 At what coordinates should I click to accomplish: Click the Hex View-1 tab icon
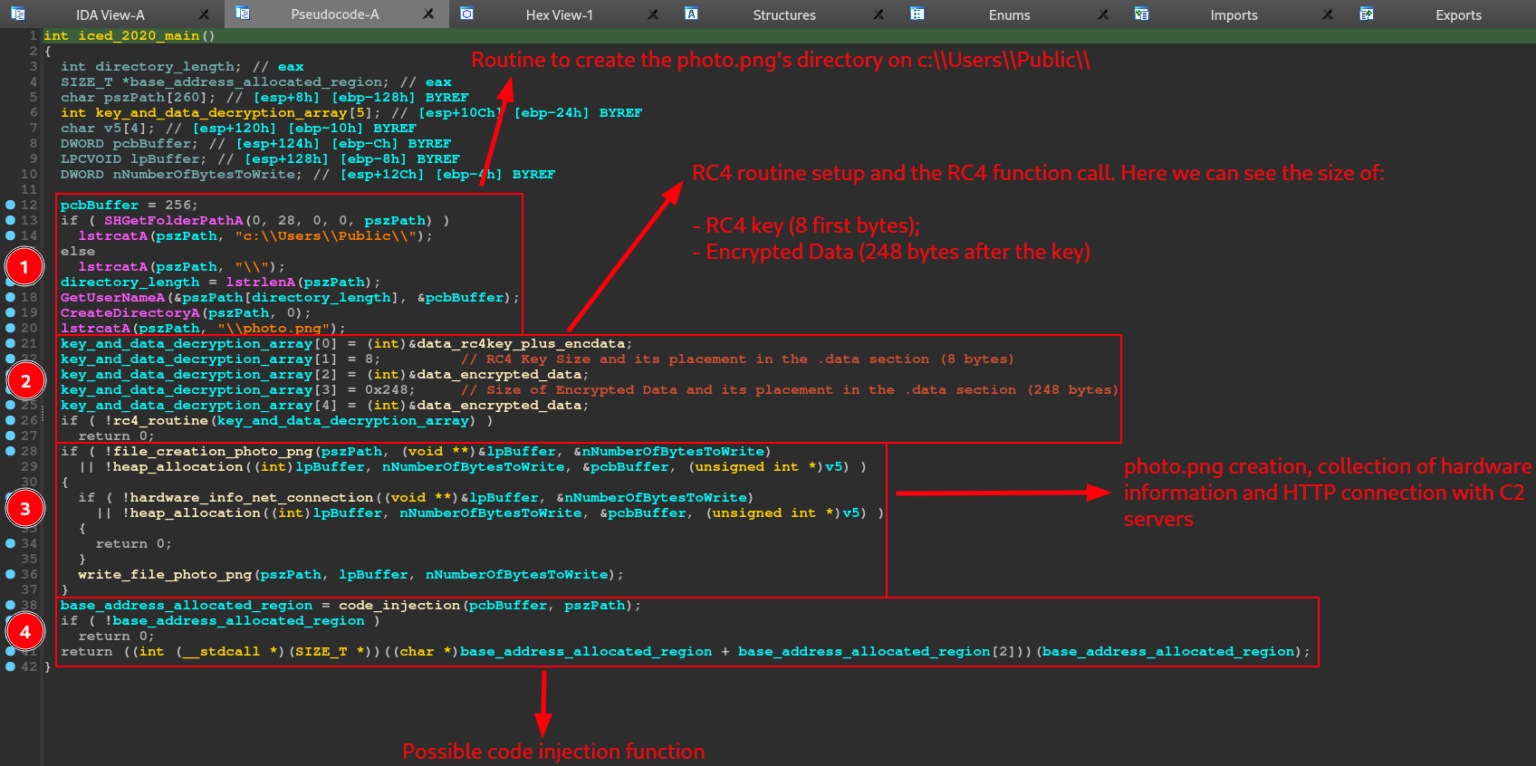(466, 14)
